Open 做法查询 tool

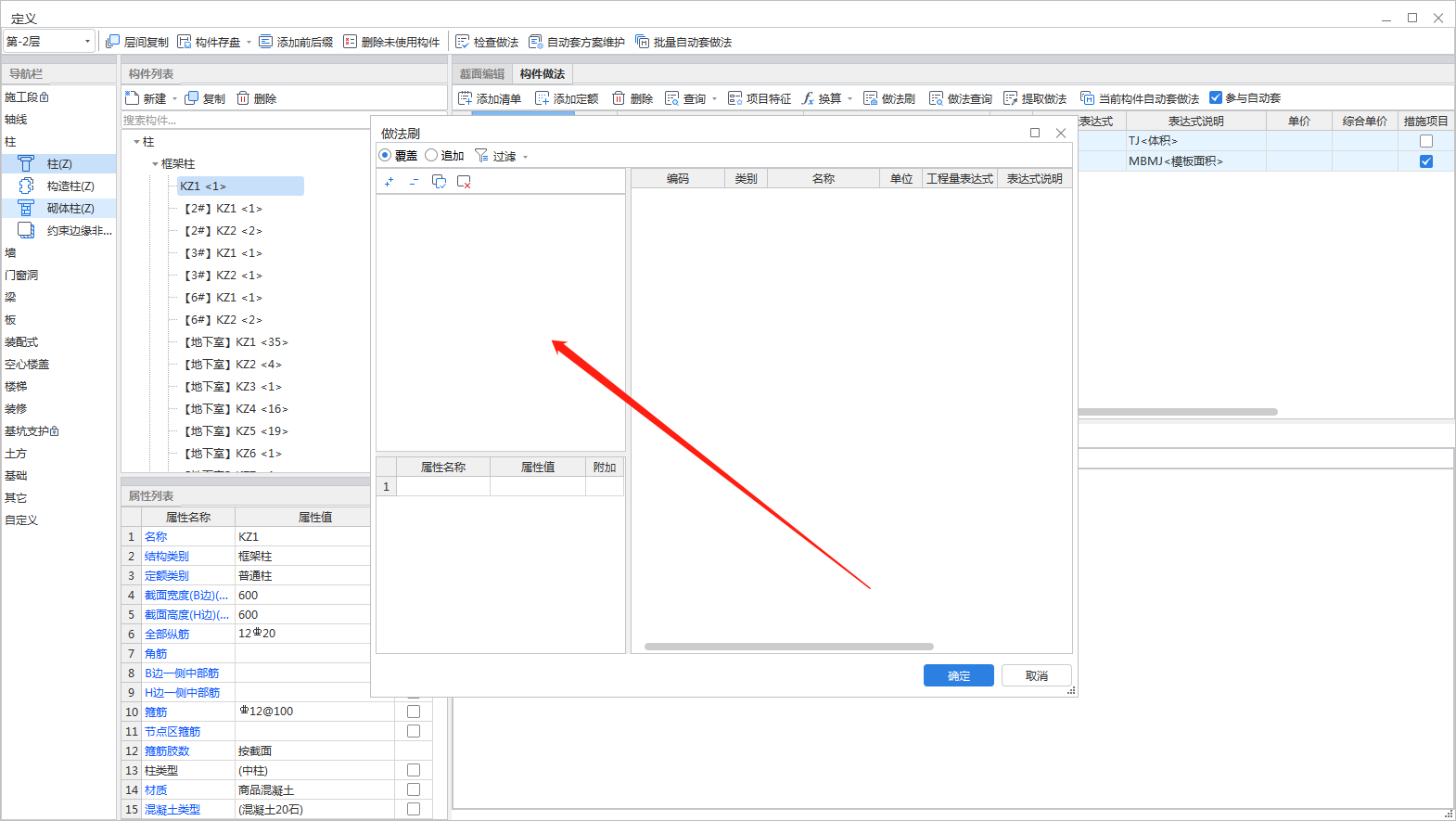click(x=961, y=98)
